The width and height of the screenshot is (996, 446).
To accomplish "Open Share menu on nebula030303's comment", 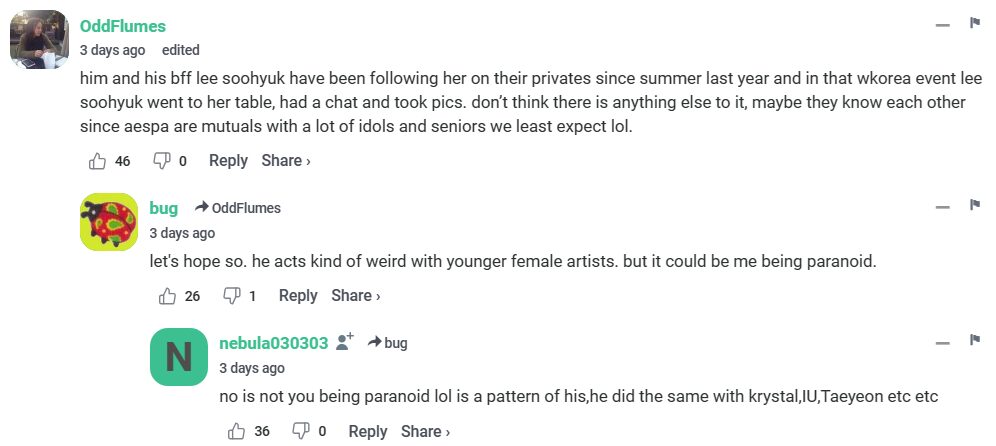I will click(425, 432).
